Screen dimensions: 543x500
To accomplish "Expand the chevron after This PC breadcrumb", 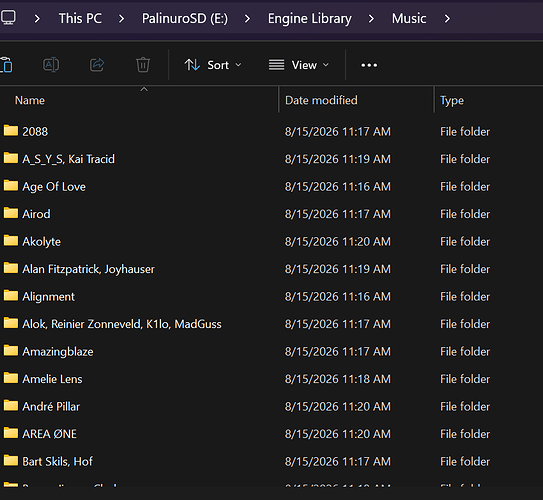I will 121,18.
